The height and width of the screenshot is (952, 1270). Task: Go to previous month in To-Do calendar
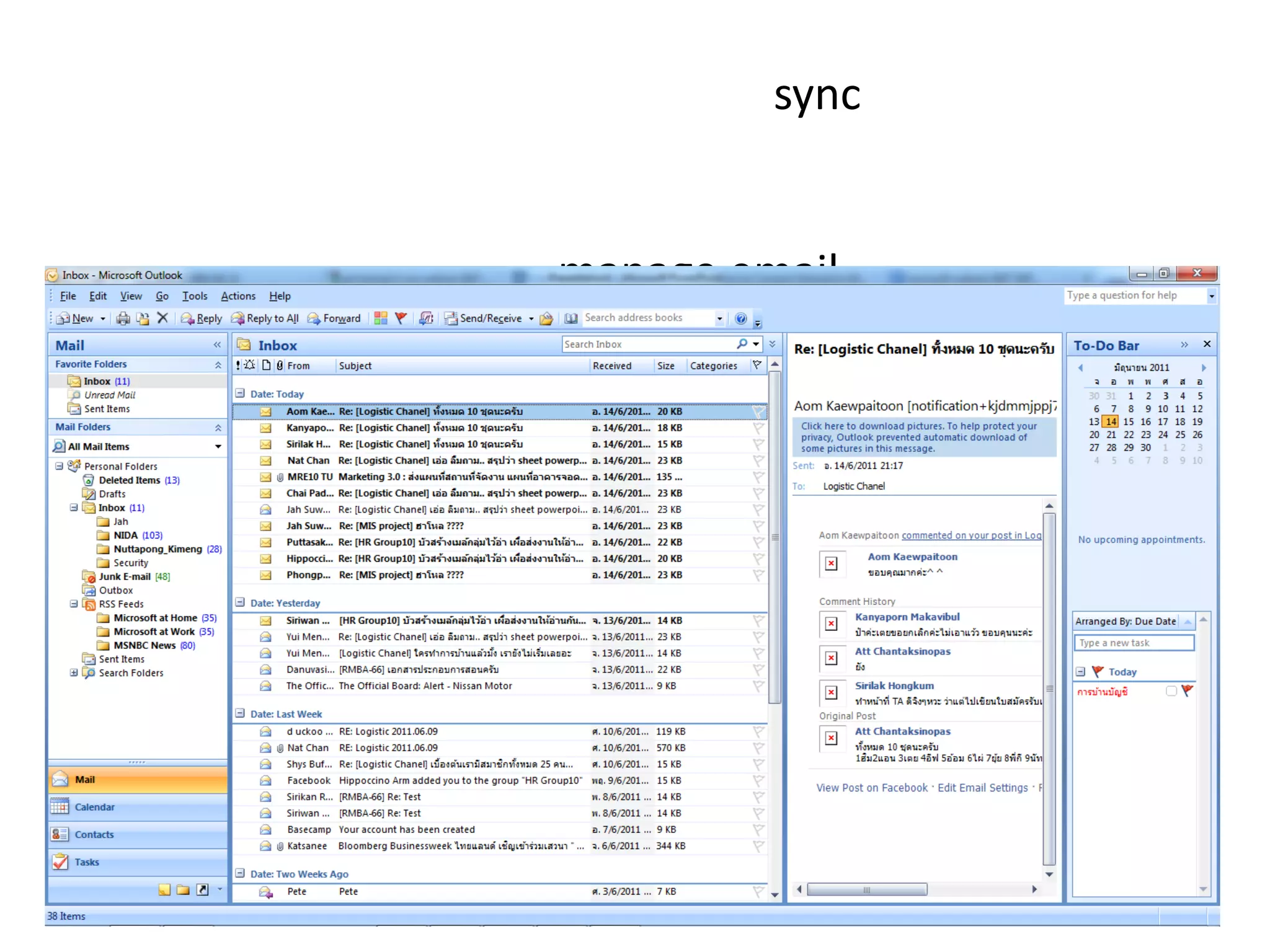(x=1080, y=368)
